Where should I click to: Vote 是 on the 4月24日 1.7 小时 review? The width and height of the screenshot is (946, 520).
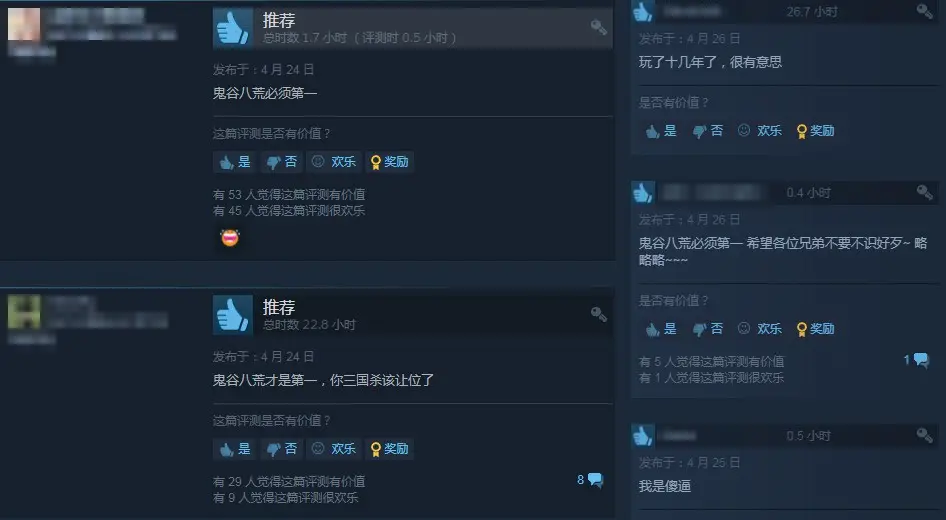click(x=235, y=162)
